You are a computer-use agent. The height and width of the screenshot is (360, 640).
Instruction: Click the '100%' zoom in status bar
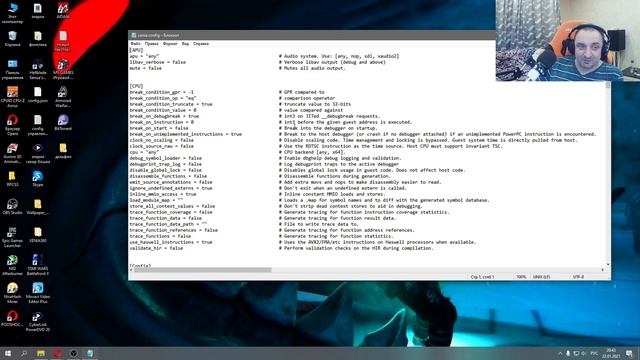521,277
